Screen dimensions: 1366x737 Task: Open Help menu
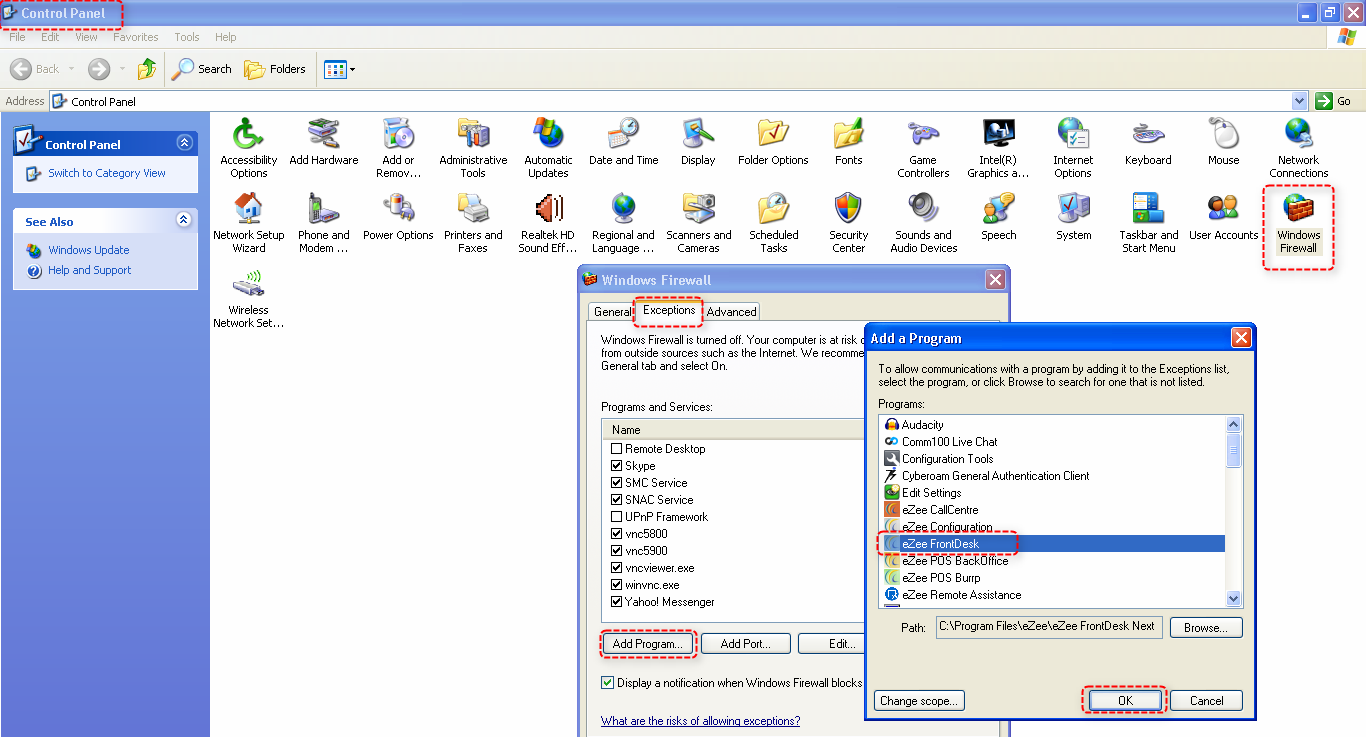[x=226, y=37]
